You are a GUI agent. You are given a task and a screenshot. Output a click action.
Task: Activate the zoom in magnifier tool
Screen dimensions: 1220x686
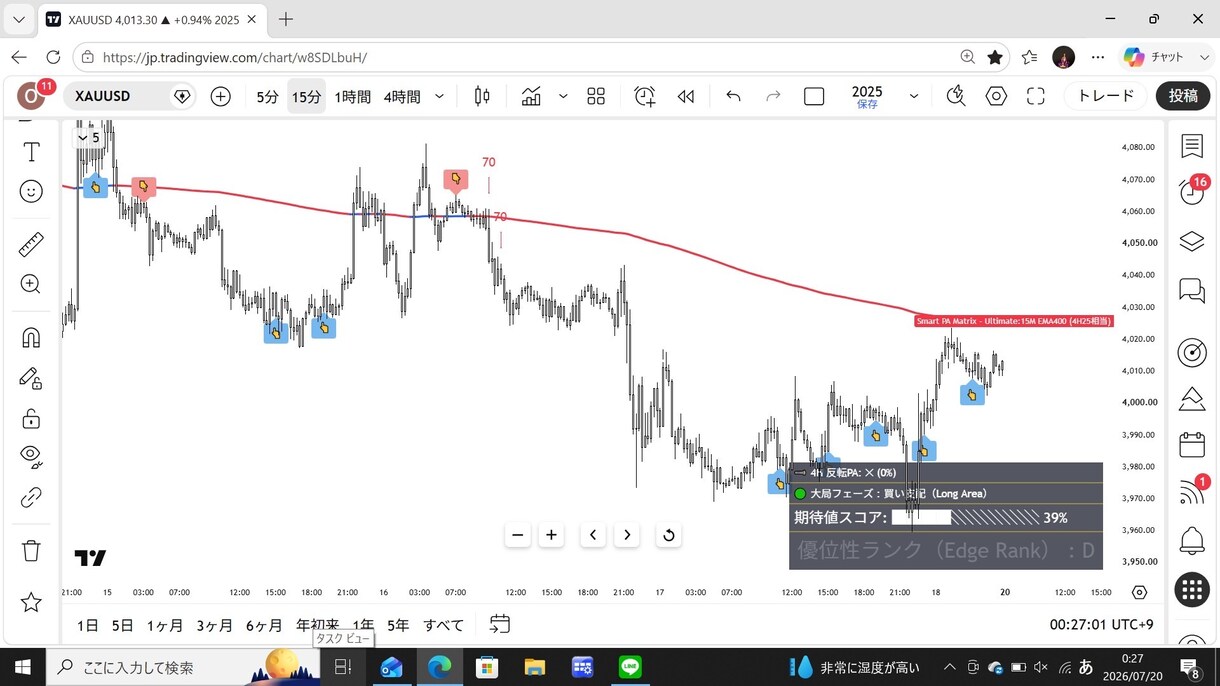click(31, 284)
